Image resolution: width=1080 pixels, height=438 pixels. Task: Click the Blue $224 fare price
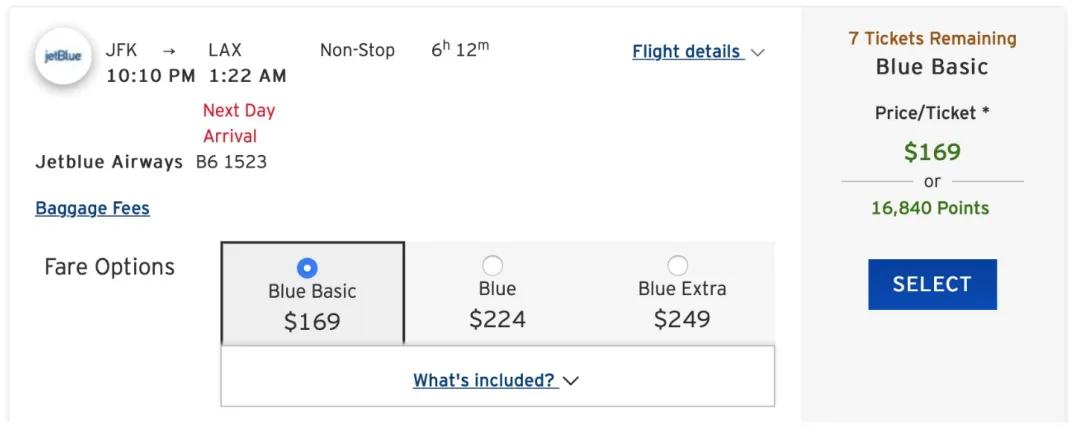497,320
